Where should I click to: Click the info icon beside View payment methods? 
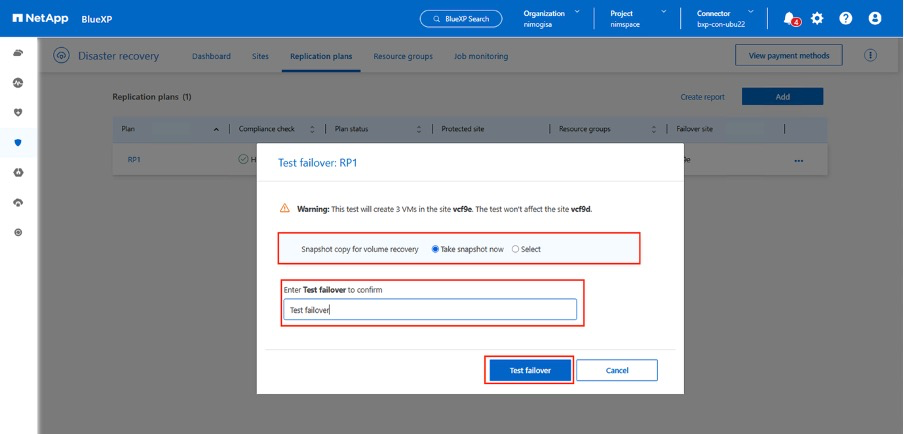[x=871, y=55]
